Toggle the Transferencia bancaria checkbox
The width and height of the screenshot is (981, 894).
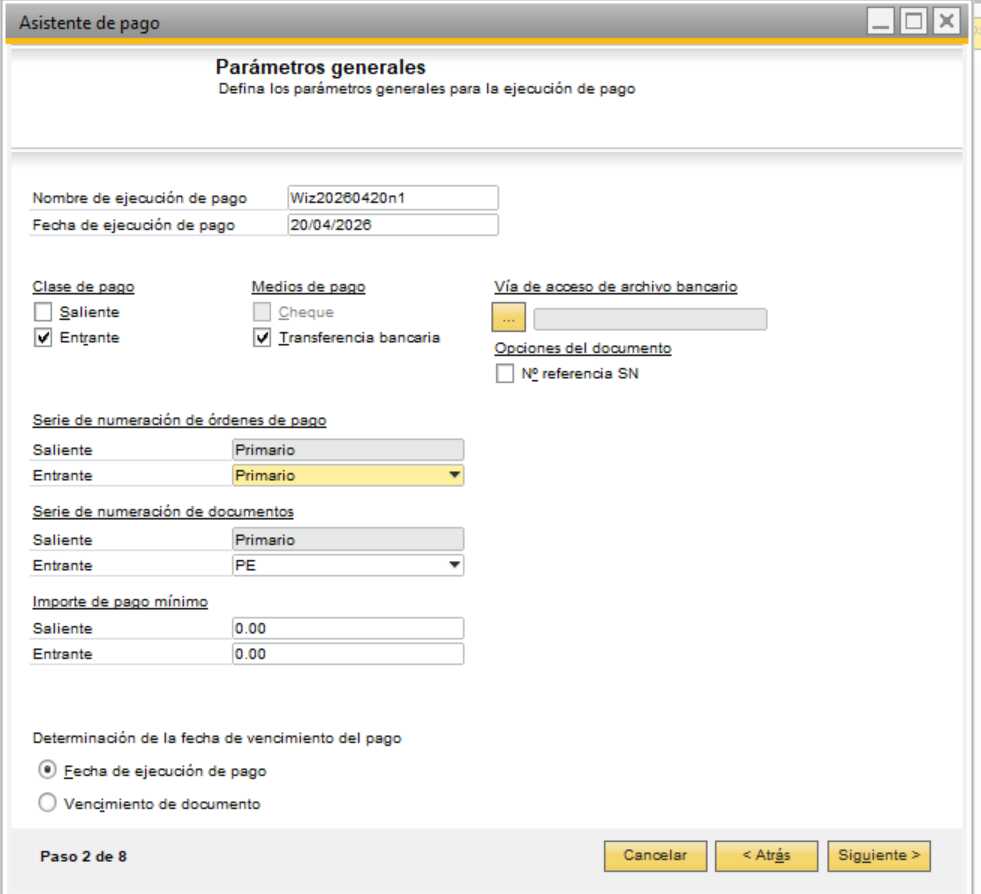[262, 338]
